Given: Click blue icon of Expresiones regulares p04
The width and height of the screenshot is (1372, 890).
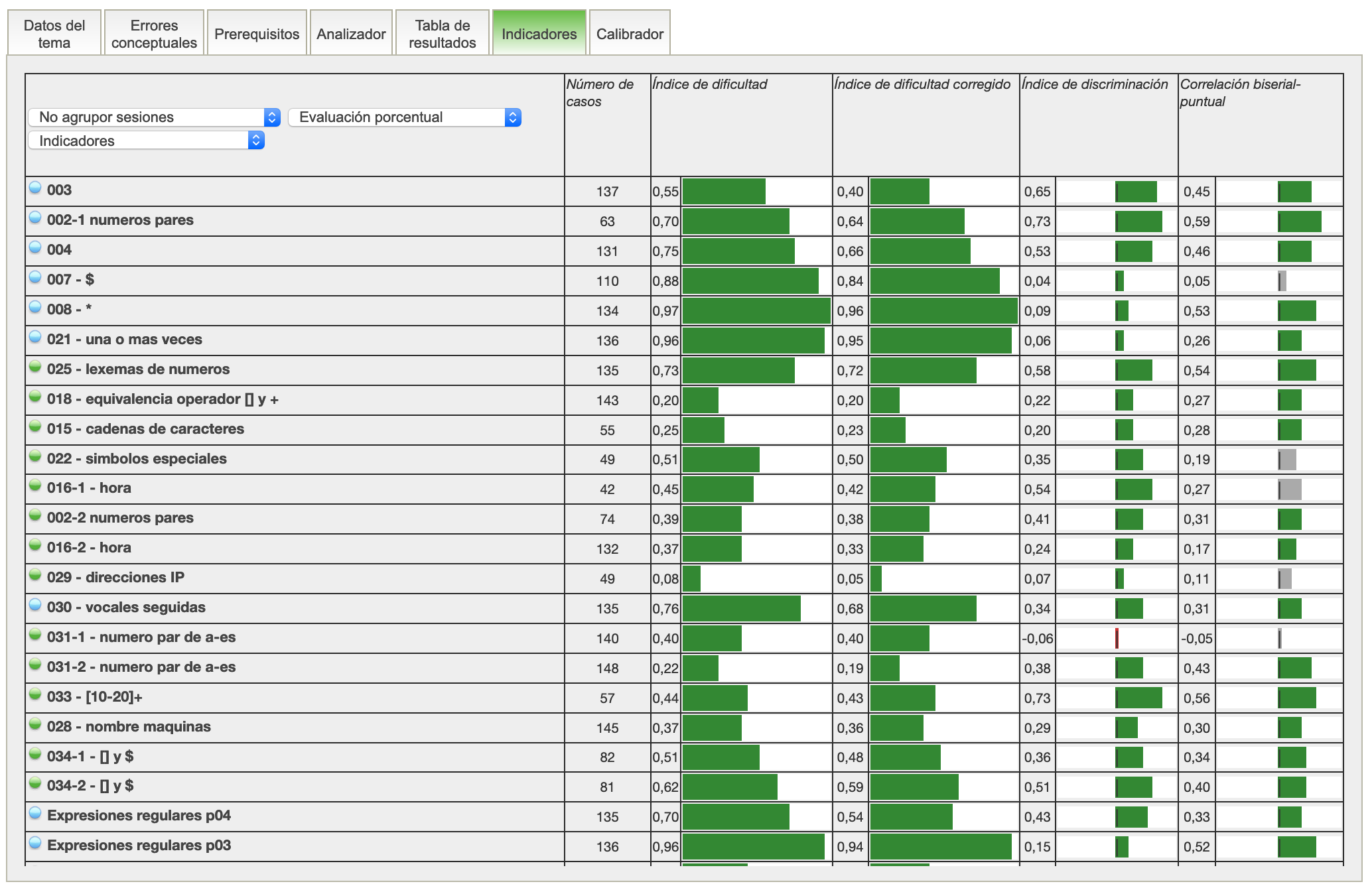Looking at the screenshot, I should (35, 813).
